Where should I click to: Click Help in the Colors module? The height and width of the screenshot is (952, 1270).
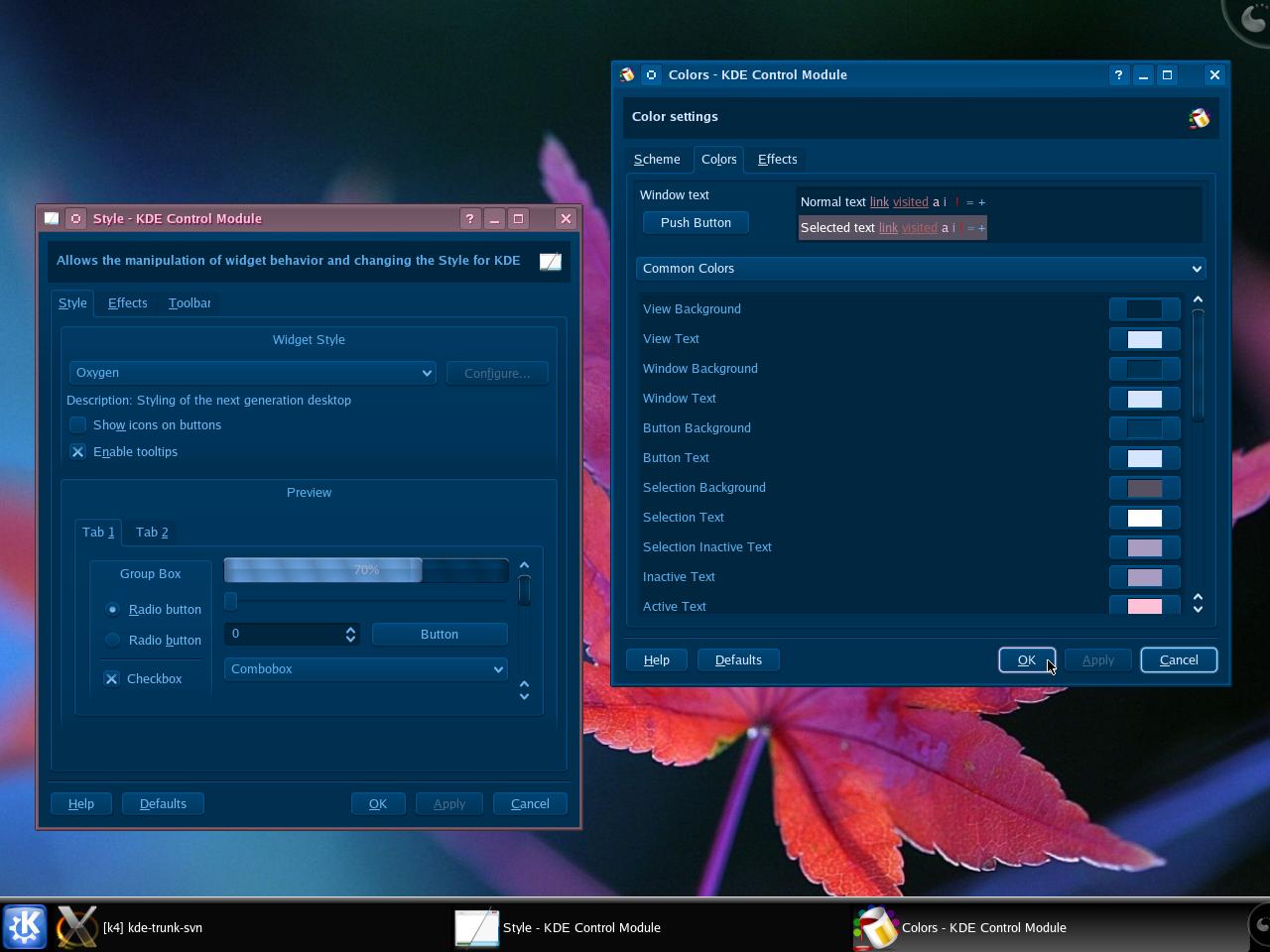pos(657,659)
